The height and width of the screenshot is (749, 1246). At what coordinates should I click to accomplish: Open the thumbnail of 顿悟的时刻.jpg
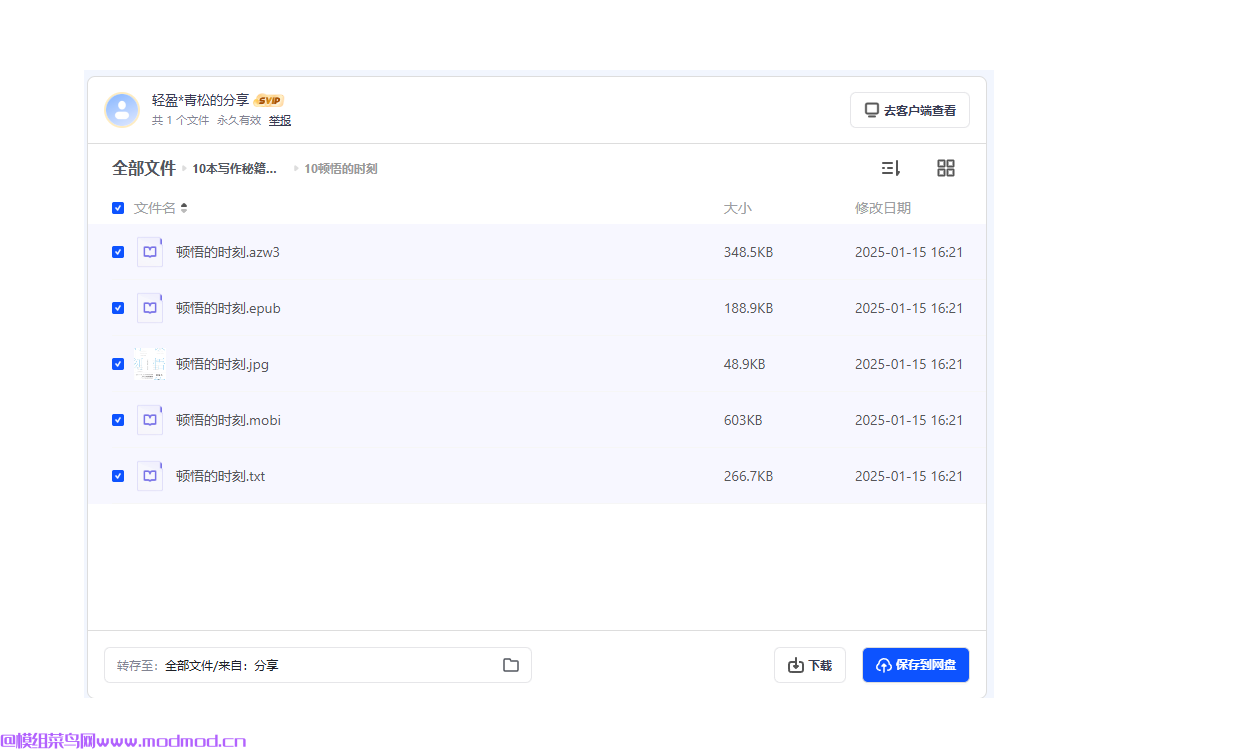[150, 364]
